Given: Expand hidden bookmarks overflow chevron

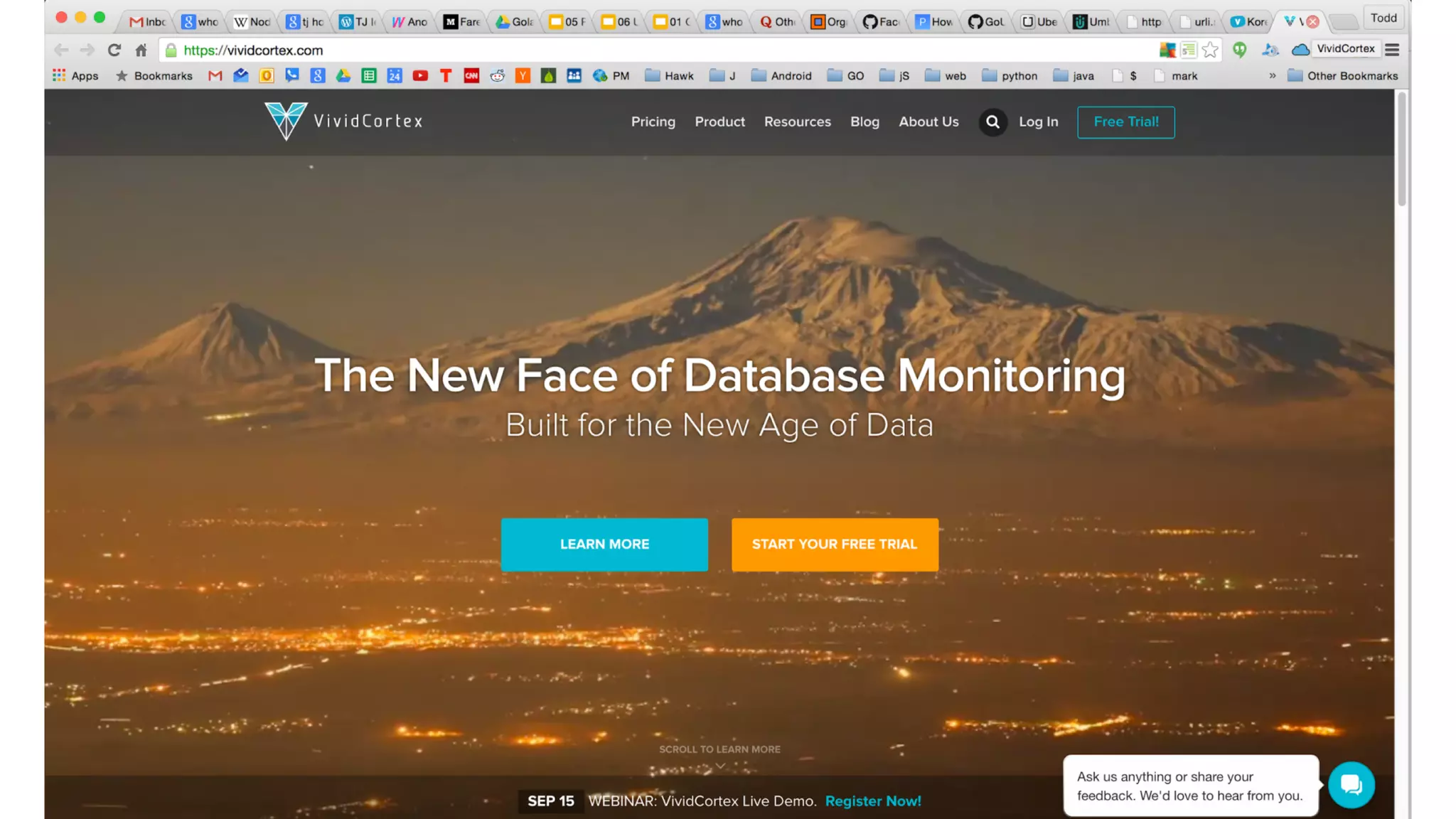Looking at the screenshot, I should [1272, 75].
